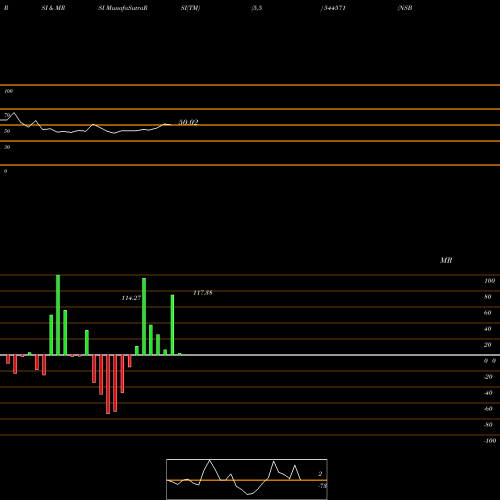Click the MR axis label "80"
500x500 pixels.
(488, 297)
